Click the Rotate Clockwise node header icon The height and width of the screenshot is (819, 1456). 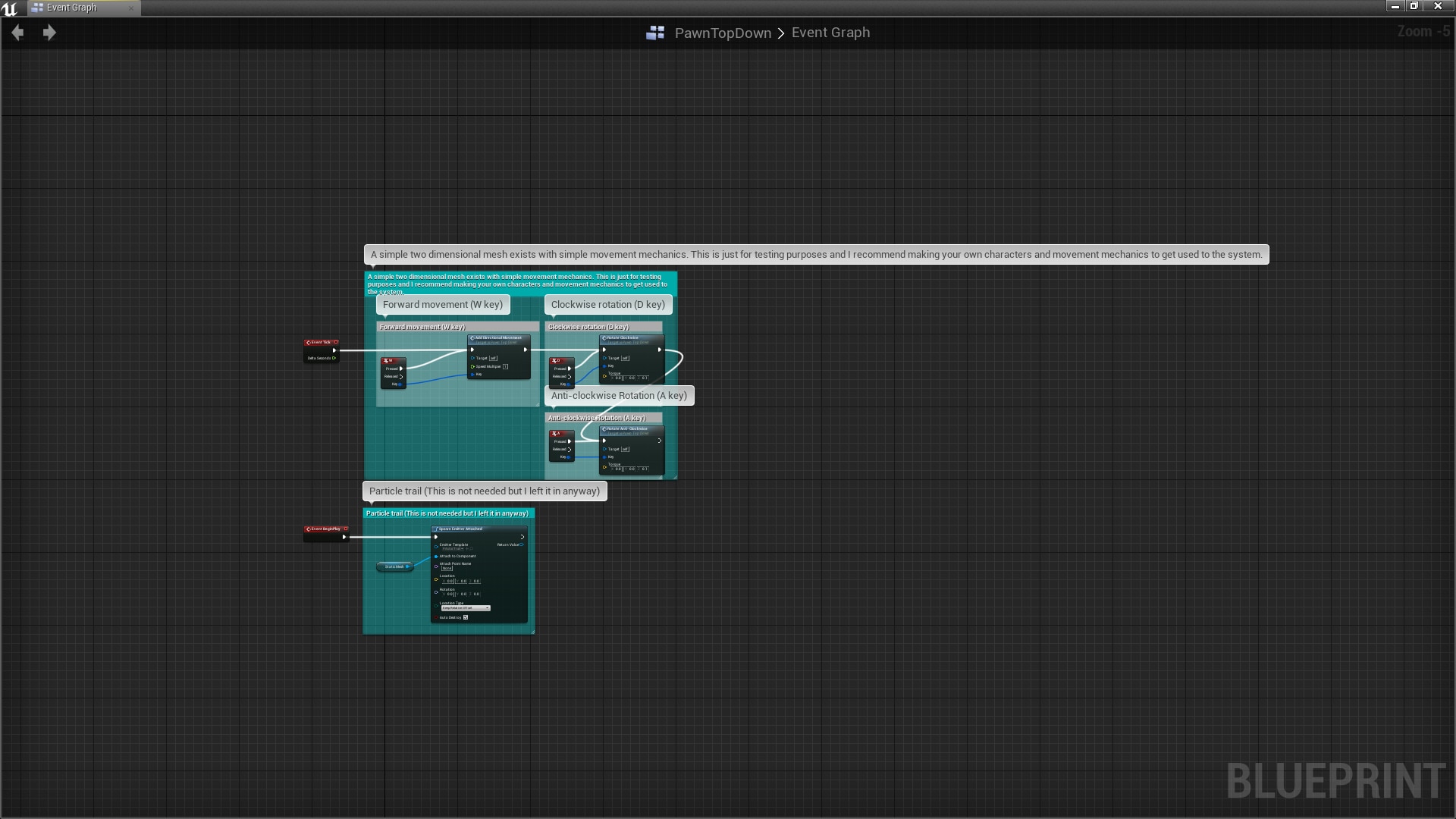603,337
